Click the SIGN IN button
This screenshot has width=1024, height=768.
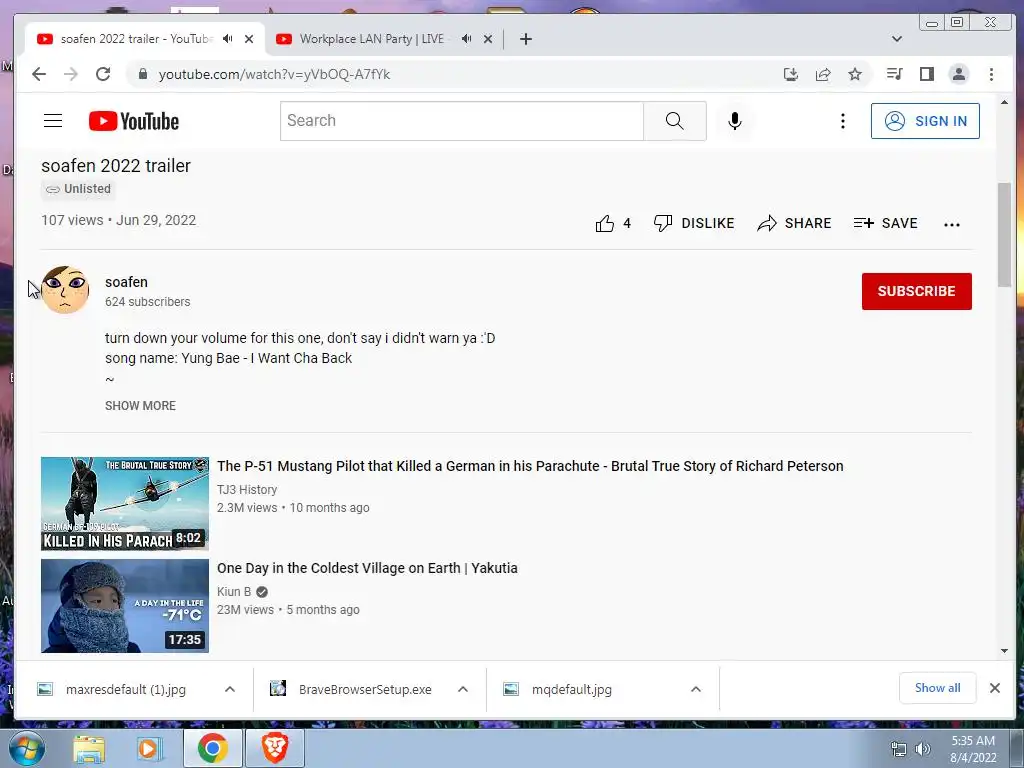[x=925, y=121]
